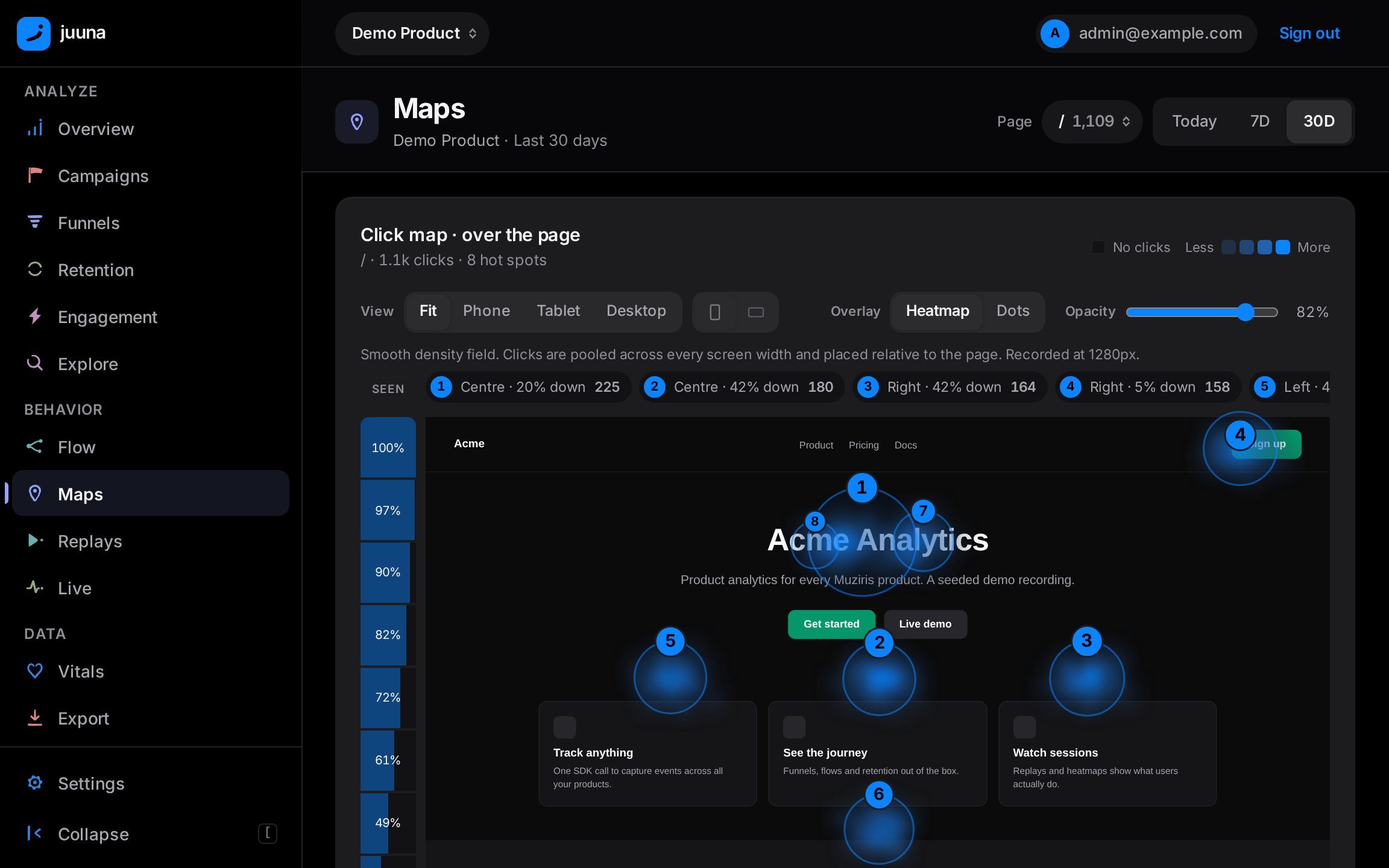
Task: Open Overview via its bar chart icon
Action: [x=35, y=128]
